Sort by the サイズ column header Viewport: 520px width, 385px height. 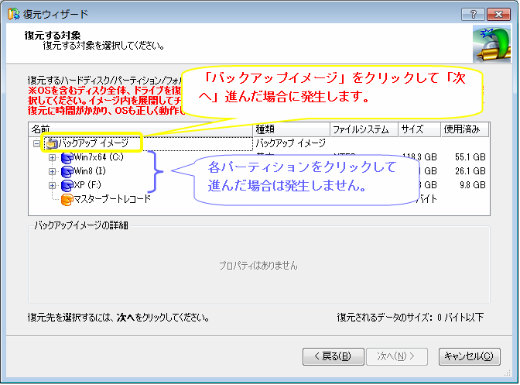tap(420, 129)
